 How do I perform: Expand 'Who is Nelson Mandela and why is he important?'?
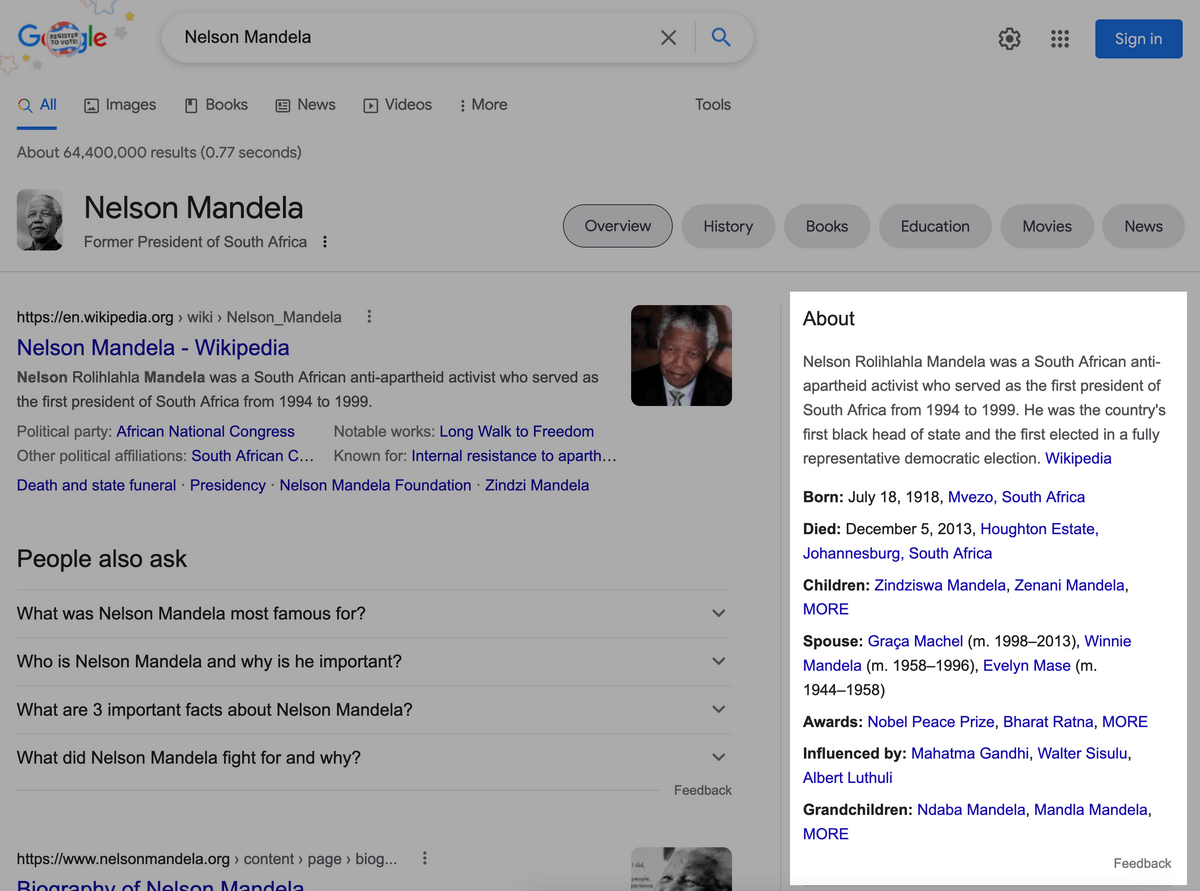[374, 662]
